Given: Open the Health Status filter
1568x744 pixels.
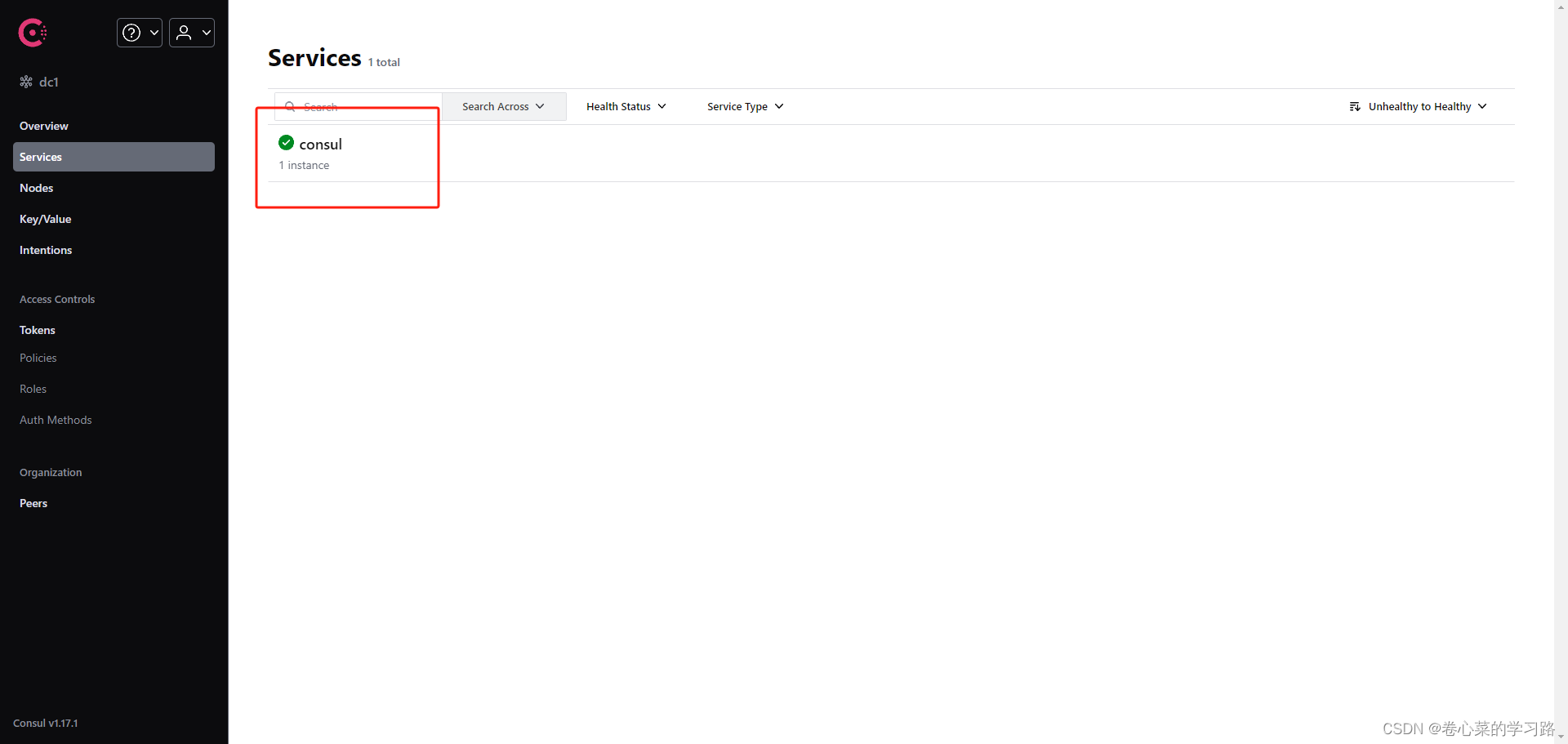Looking at the screenshot, I should point(626,106).
